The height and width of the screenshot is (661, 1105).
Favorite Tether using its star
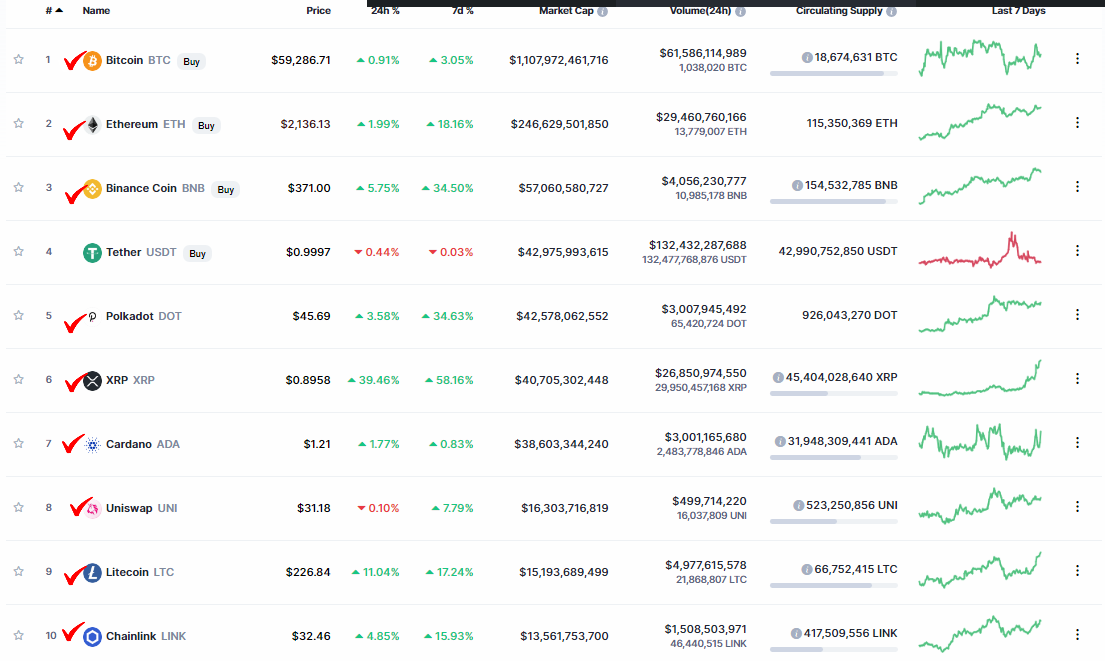coord(19,252)
